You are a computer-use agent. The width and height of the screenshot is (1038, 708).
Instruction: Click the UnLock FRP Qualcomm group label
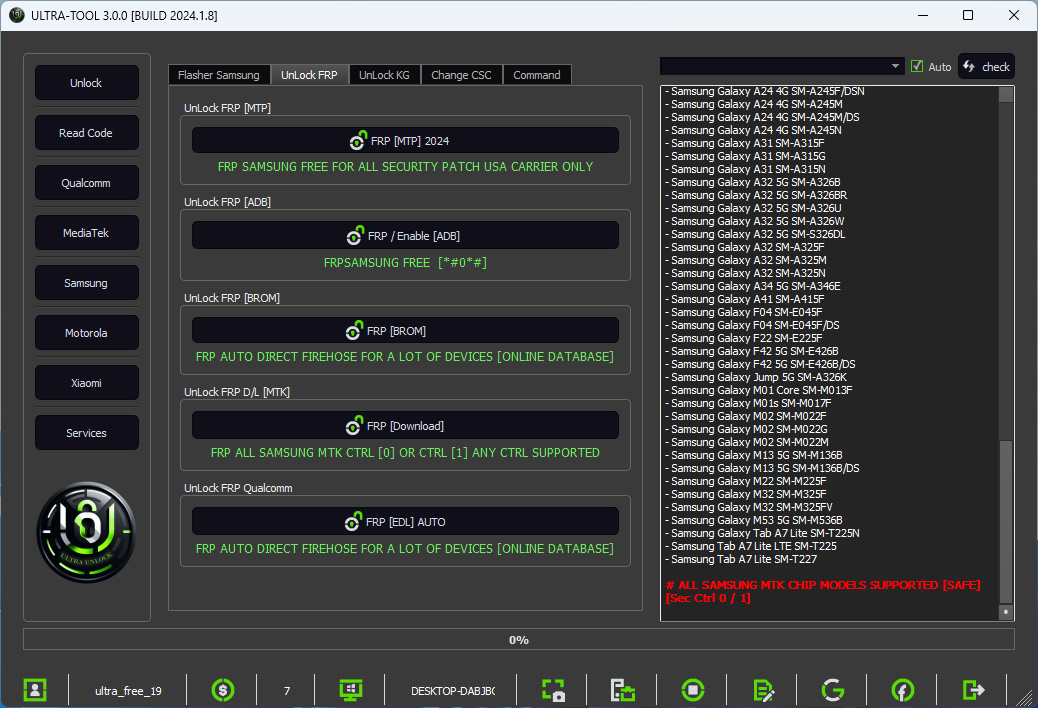[x=238, y=488]
